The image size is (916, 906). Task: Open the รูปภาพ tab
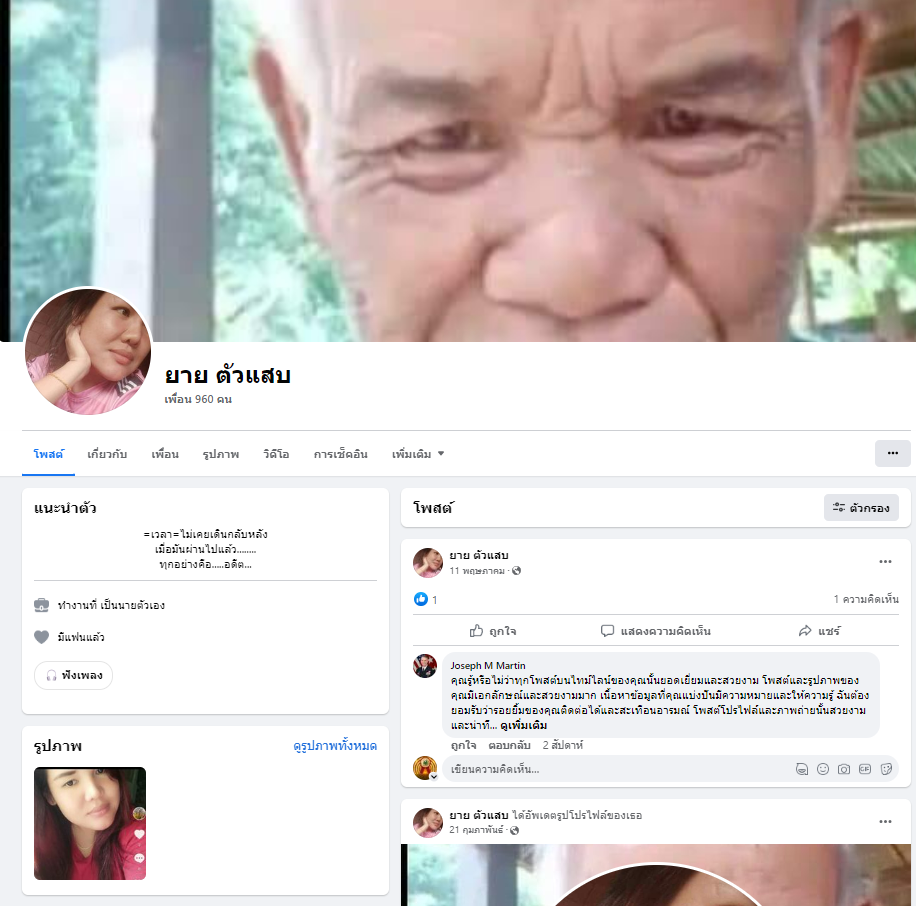pos(221,454)
